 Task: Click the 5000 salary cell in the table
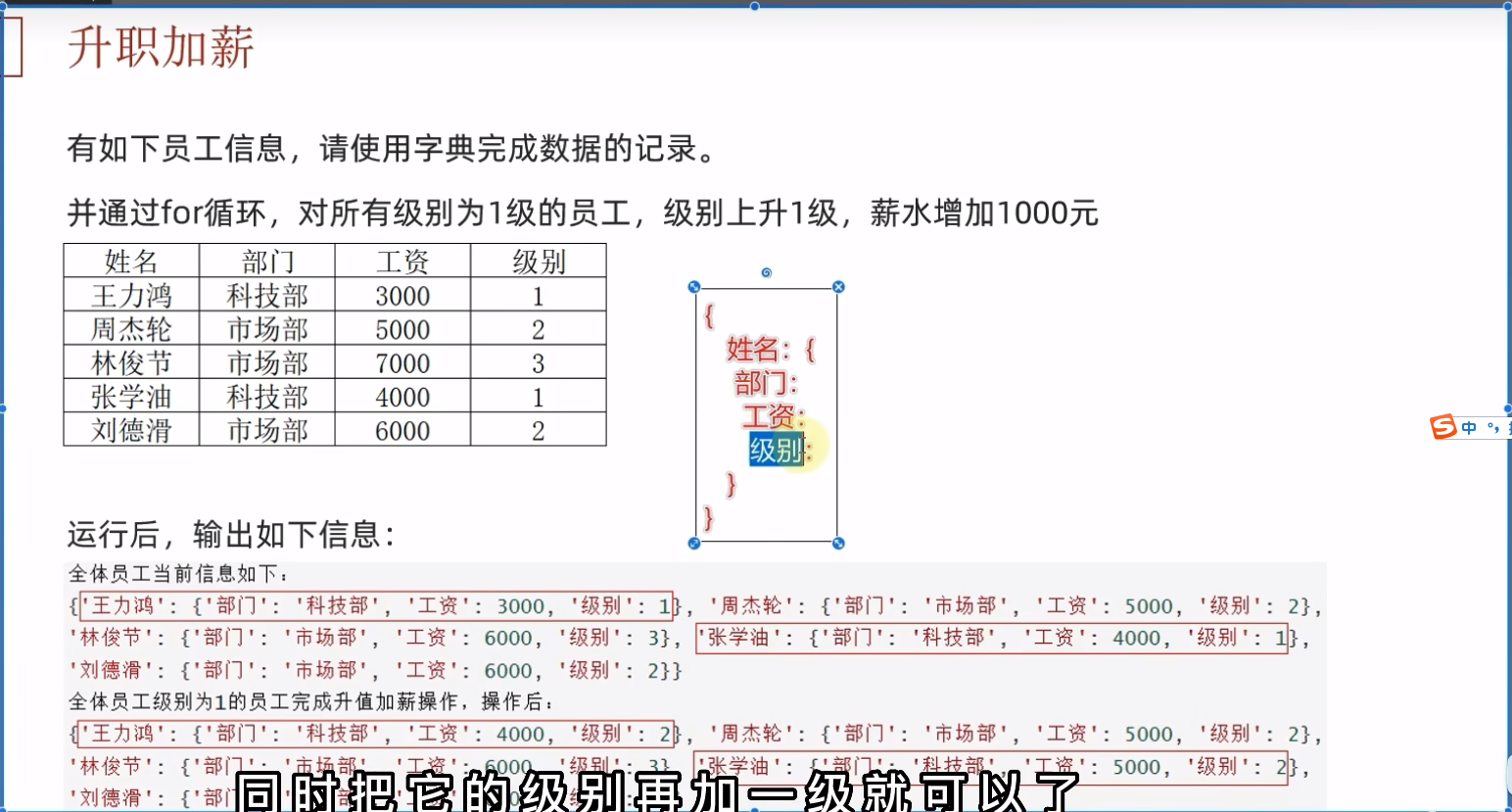point(402,329)
